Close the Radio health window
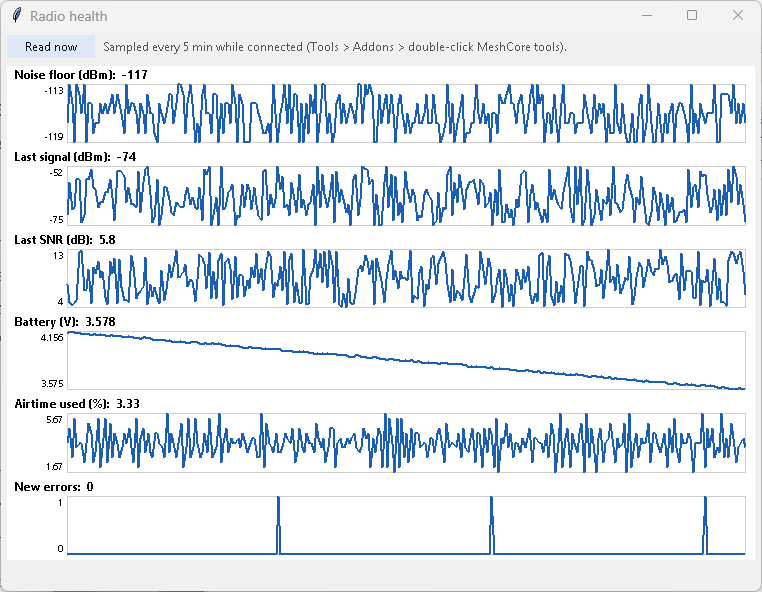This screenshot has width=762, height=592. (738, 16)
